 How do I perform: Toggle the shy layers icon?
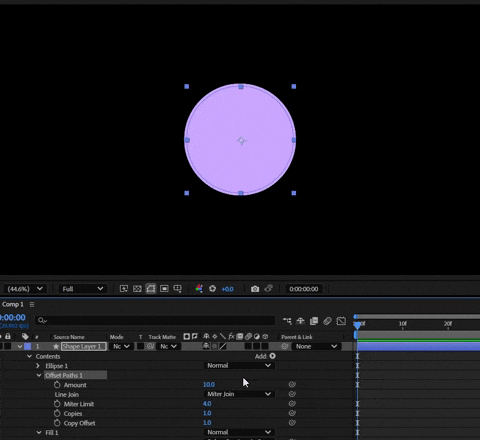coord(300,321)
